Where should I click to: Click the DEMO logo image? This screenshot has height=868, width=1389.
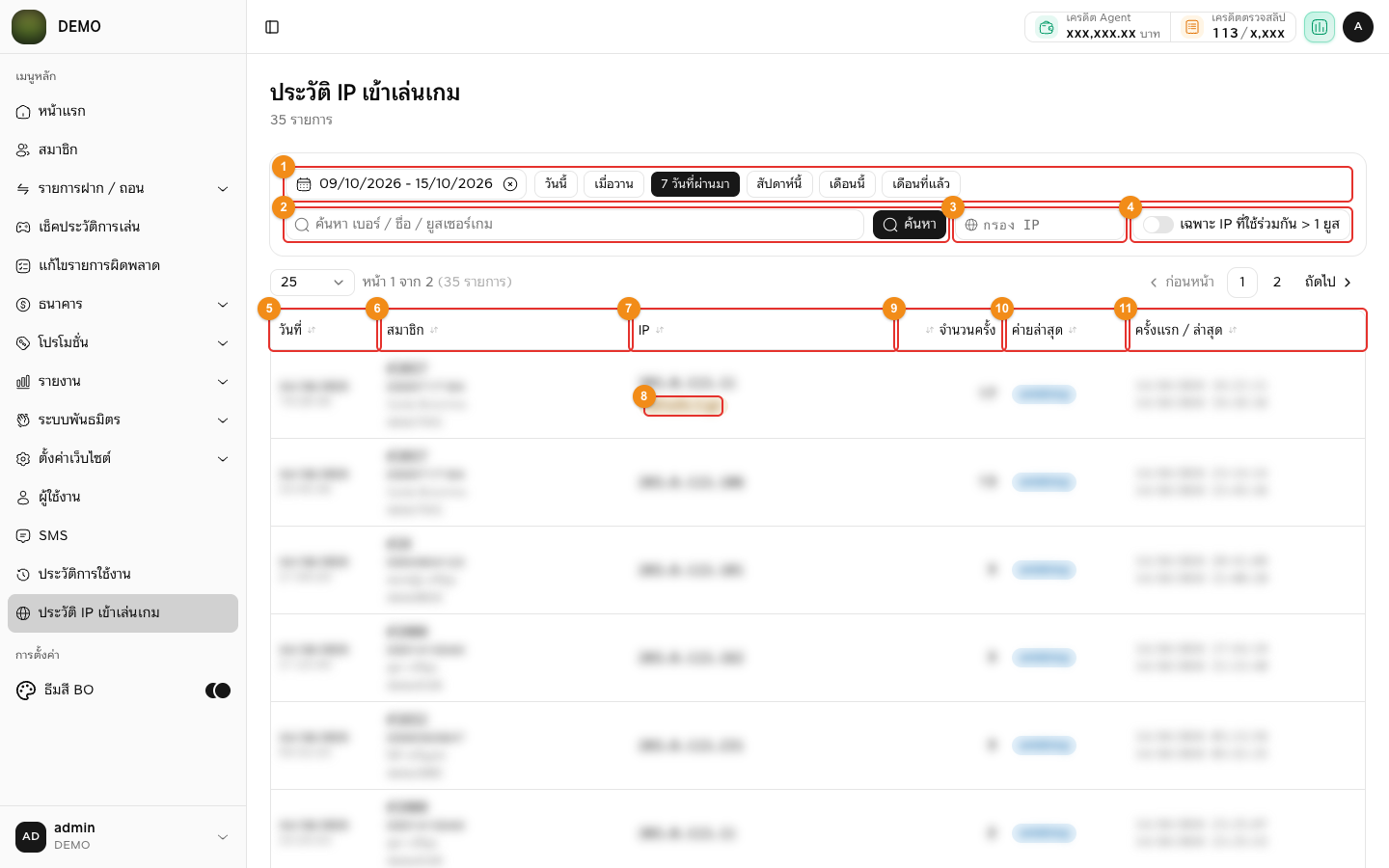29,27
